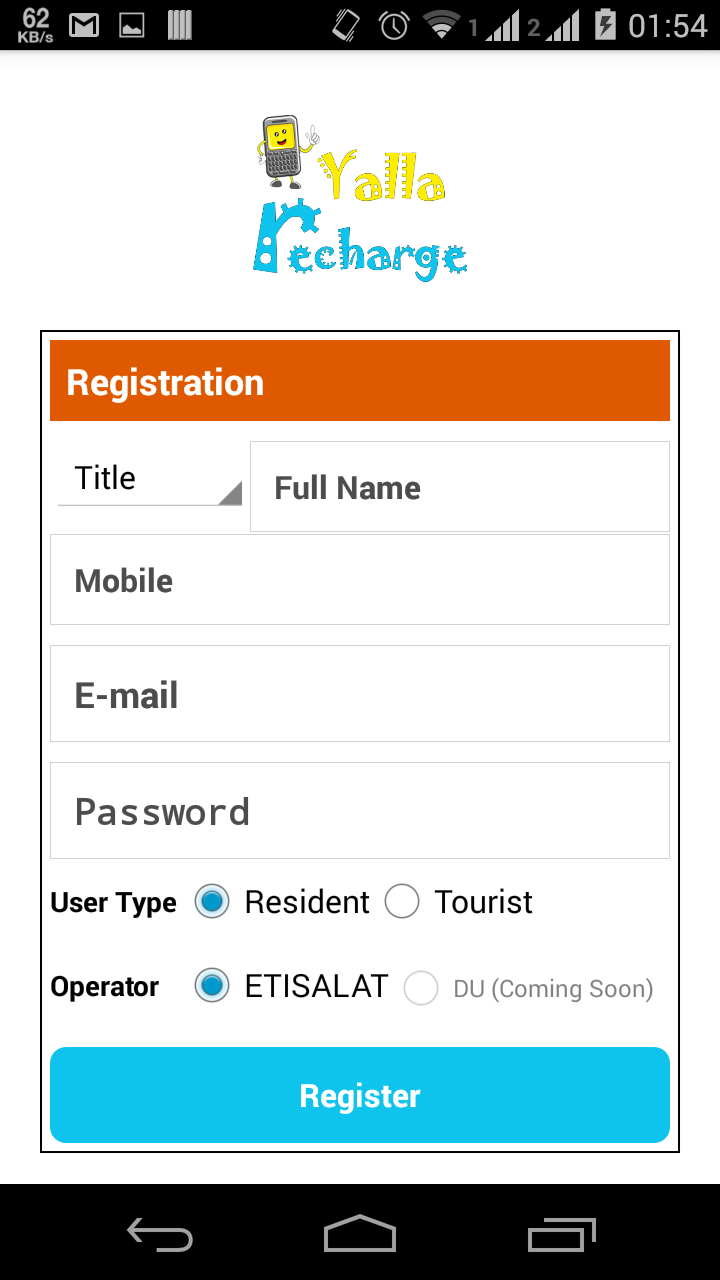Tap the Yalla Recharge logo

pos(360,197)
